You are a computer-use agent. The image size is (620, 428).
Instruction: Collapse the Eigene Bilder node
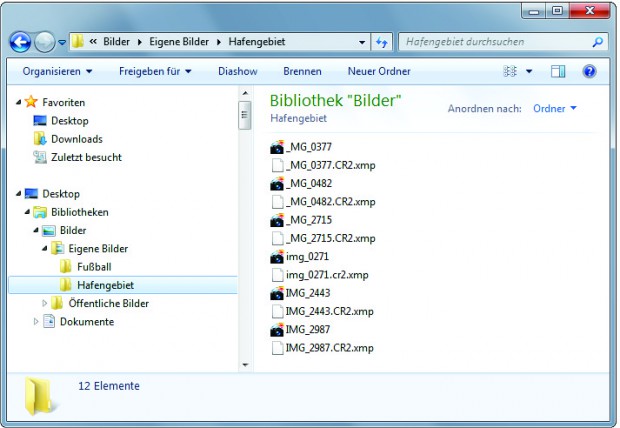pos(44,248)
